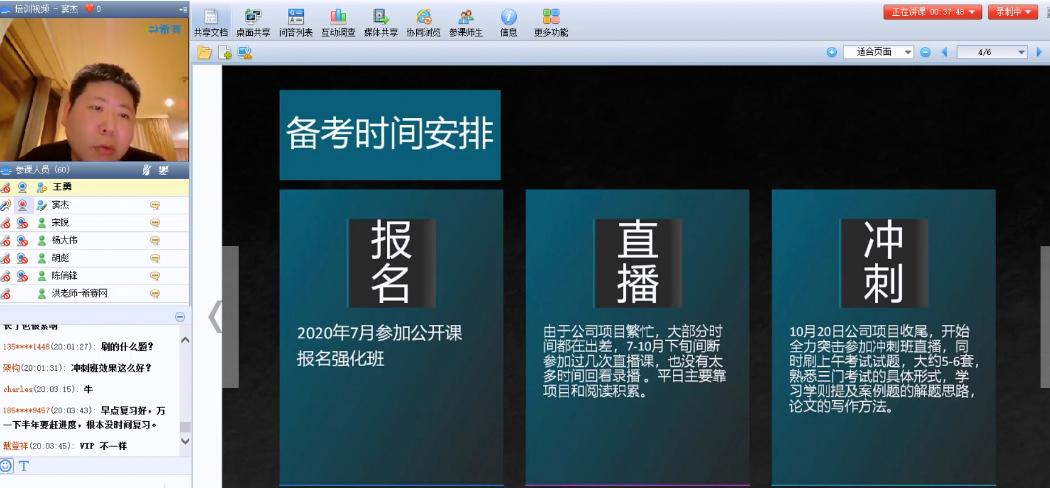Open the 信息 info panel
The height and width of the screenshot is (488, 1050).
508,22
